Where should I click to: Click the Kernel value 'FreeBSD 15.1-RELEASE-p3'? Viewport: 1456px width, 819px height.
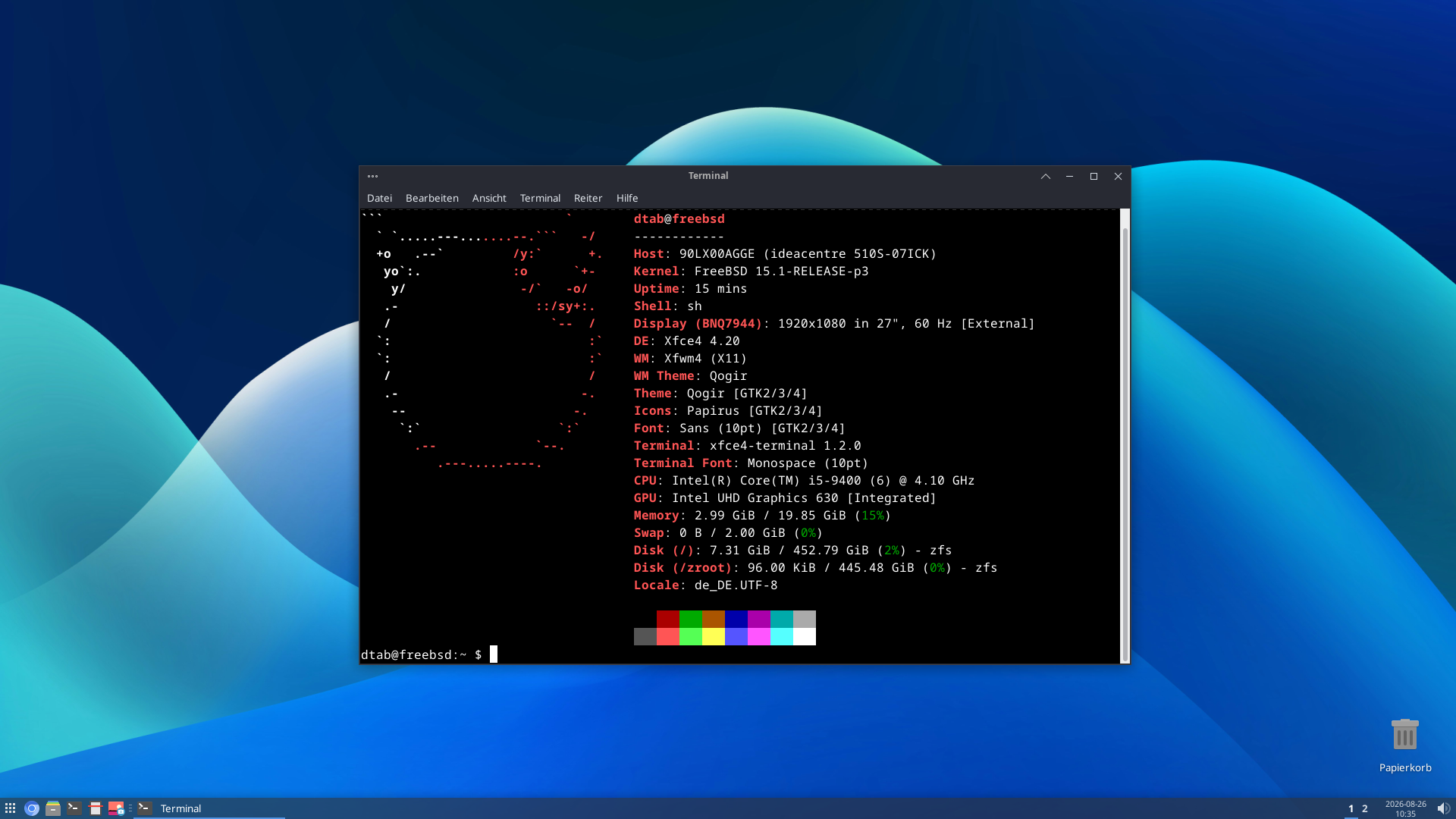(x=782, y=271)
